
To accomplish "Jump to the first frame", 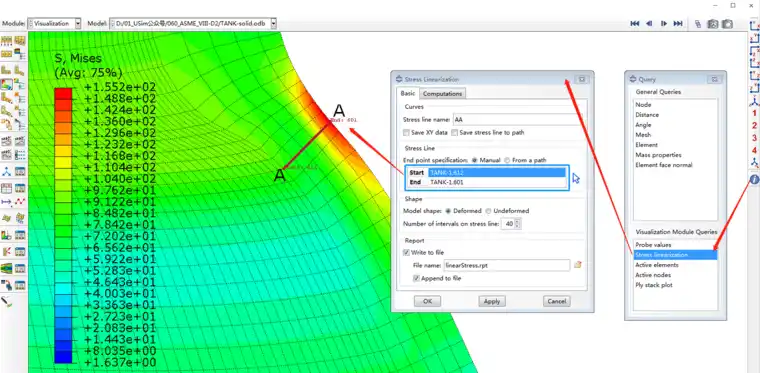I will coord(634,23).
